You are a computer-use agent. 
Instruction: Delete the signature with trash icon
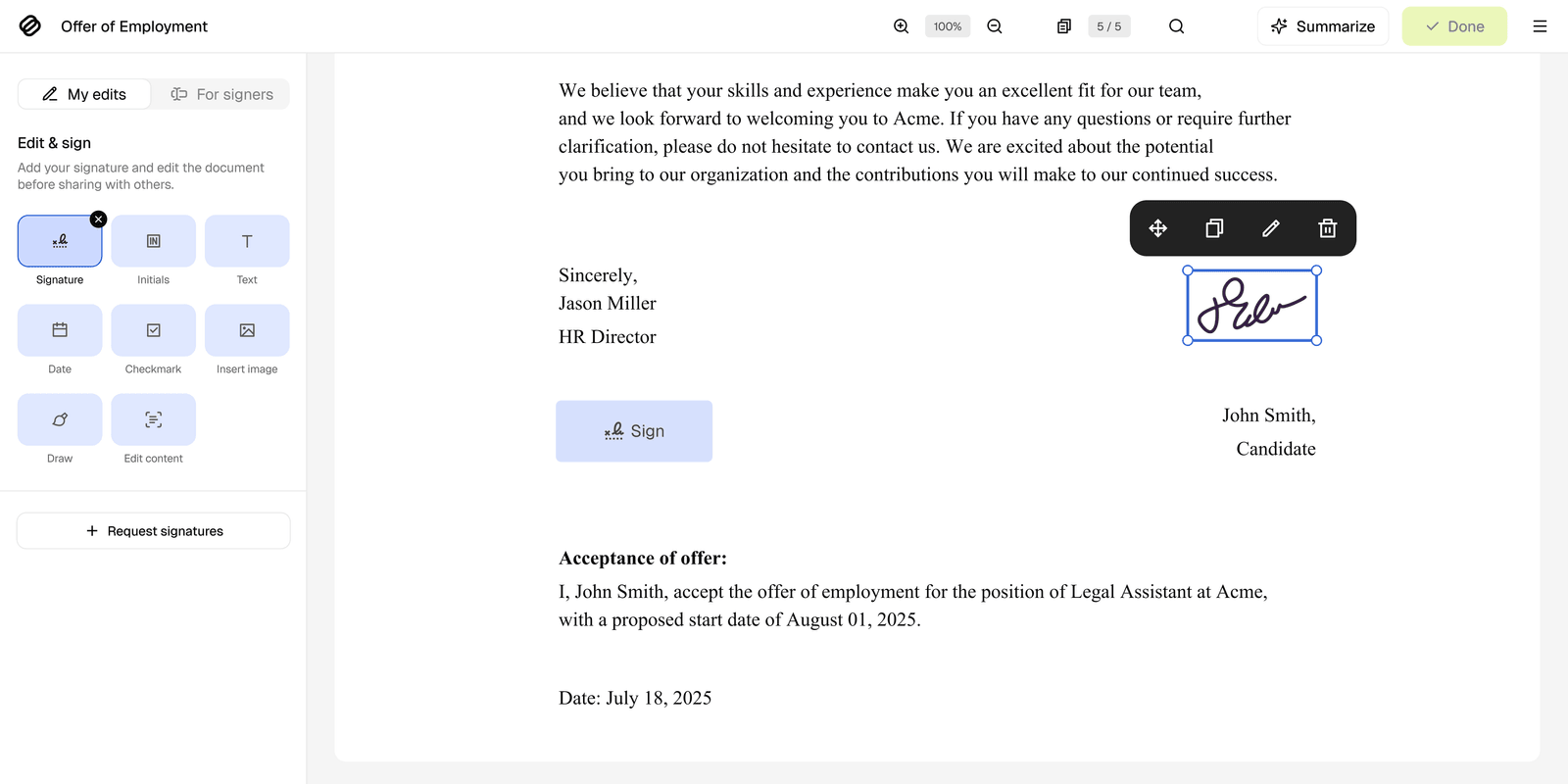click(1328, 228)
